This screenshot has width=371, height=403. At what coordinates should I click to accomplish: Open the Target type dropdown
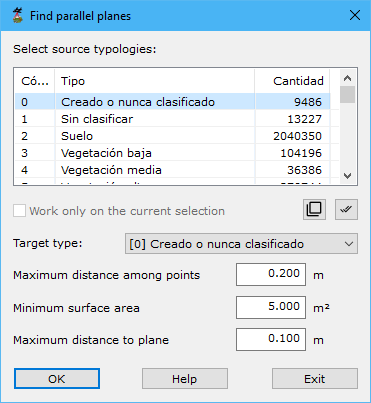point(241,244)
